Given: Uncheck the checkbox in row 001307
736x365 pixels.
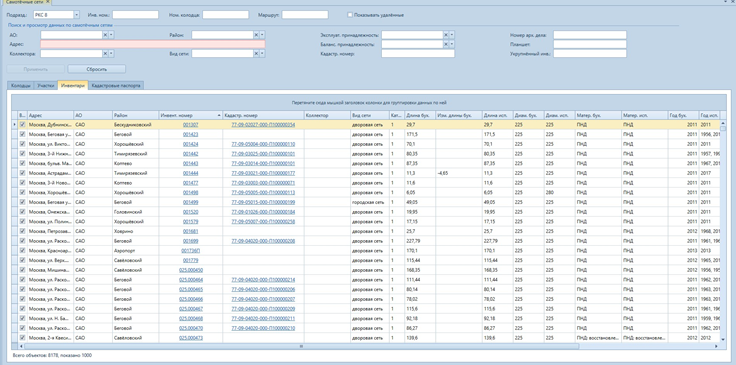Looking at the screenshot, I should click(x=23, y=125).
